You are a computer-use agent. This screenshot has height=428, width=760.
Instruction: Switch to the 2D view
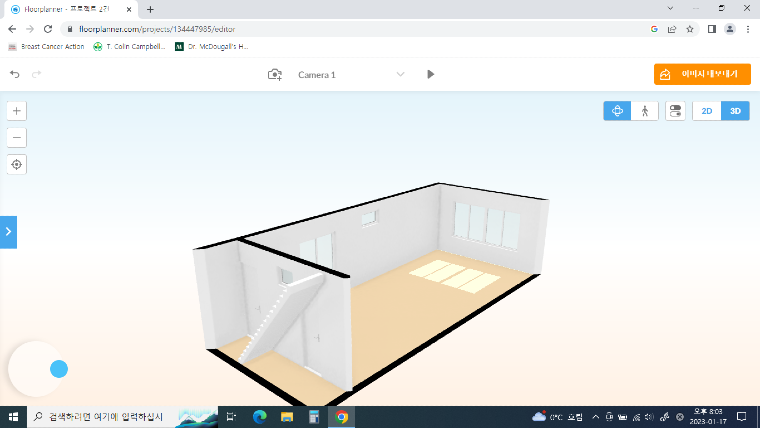click(x=707, y=111)
